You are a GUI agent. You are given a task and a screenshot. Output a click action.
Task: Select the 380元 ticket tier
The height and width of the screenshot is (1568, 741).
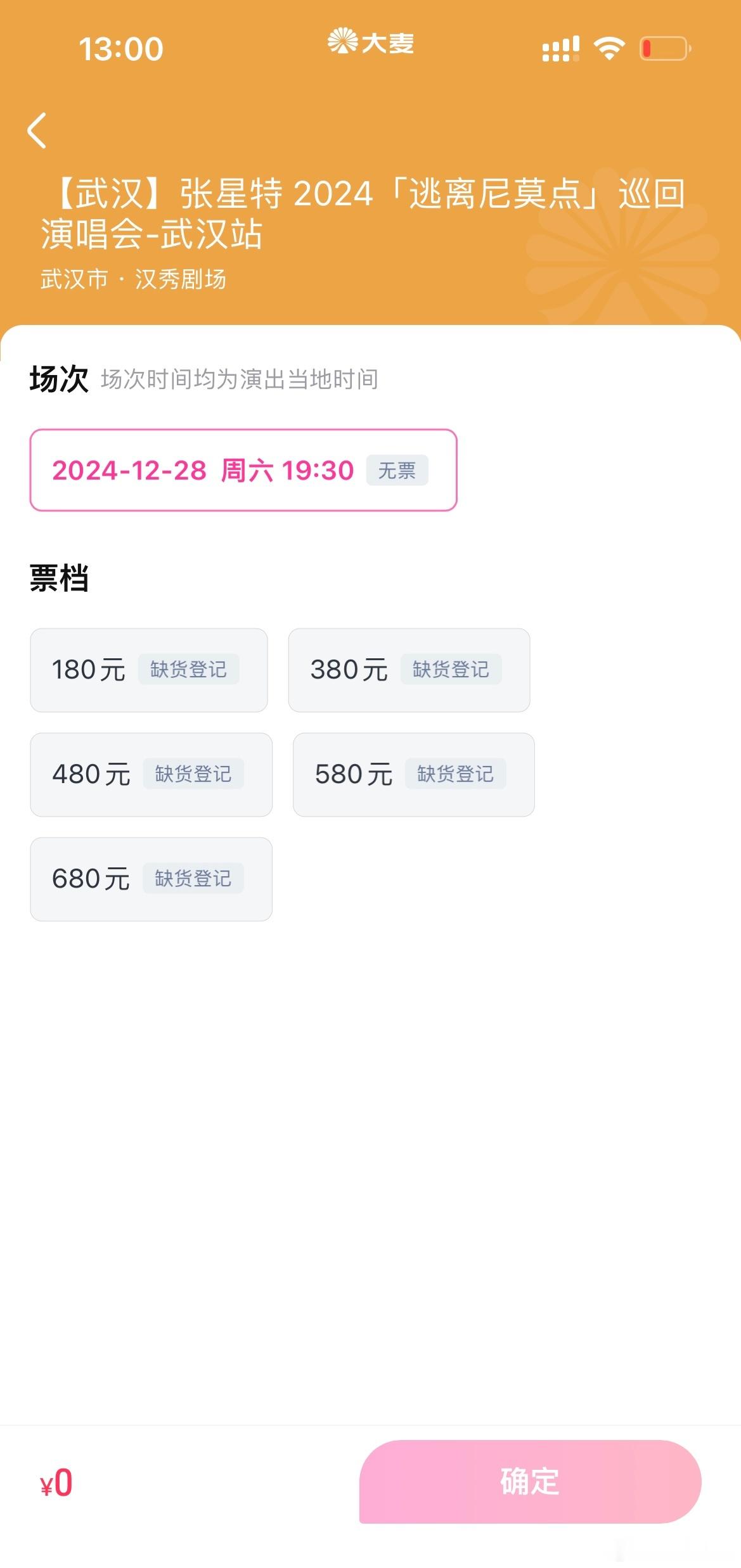[x=409, y=670]
